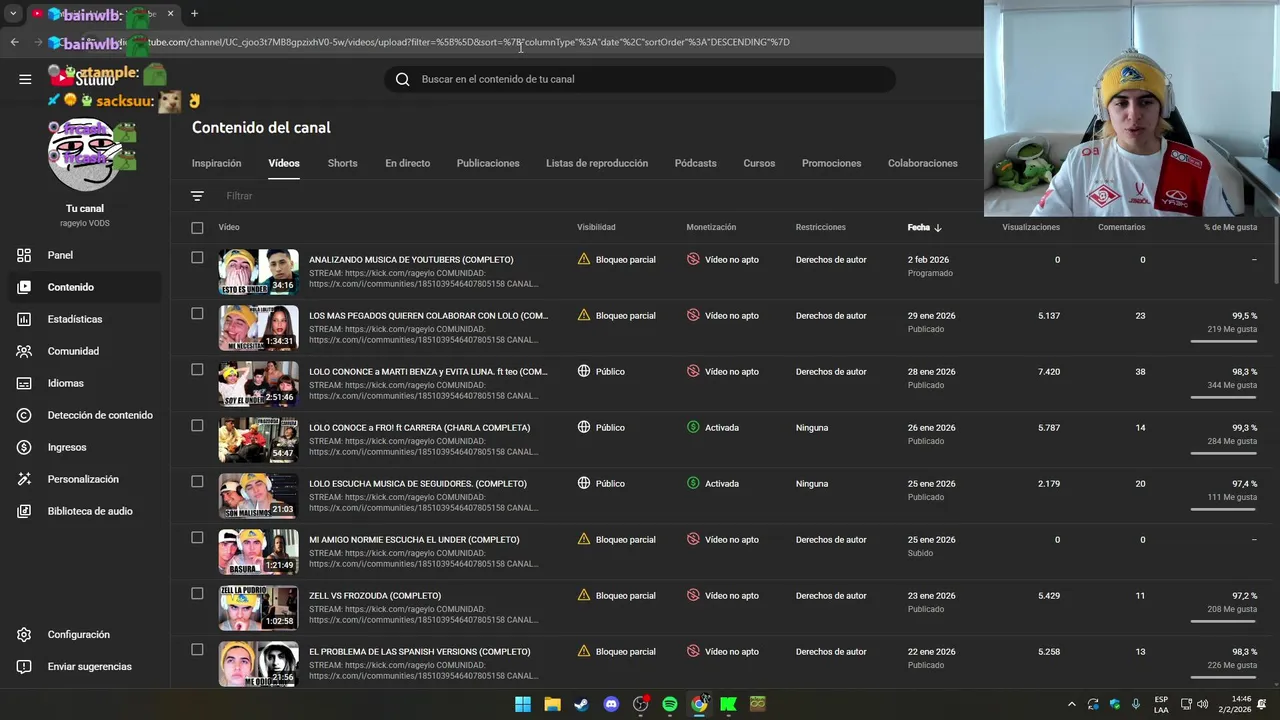Check LOS MAS PEGADOS video checkbox
1280x720 pixels.
pyautogui.click(x=197, y=313)
